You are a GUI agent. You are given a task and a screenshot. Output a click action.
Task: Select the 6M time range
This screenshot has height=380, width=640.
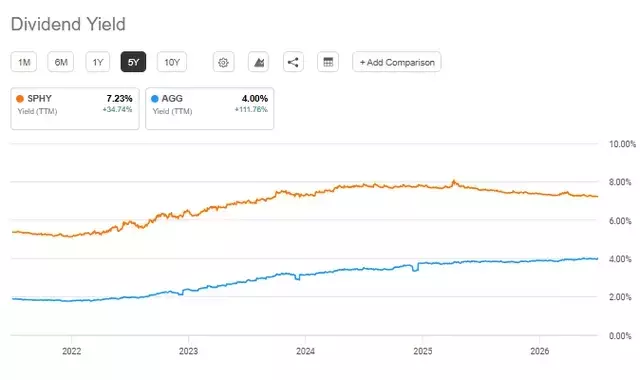[61, 62]
